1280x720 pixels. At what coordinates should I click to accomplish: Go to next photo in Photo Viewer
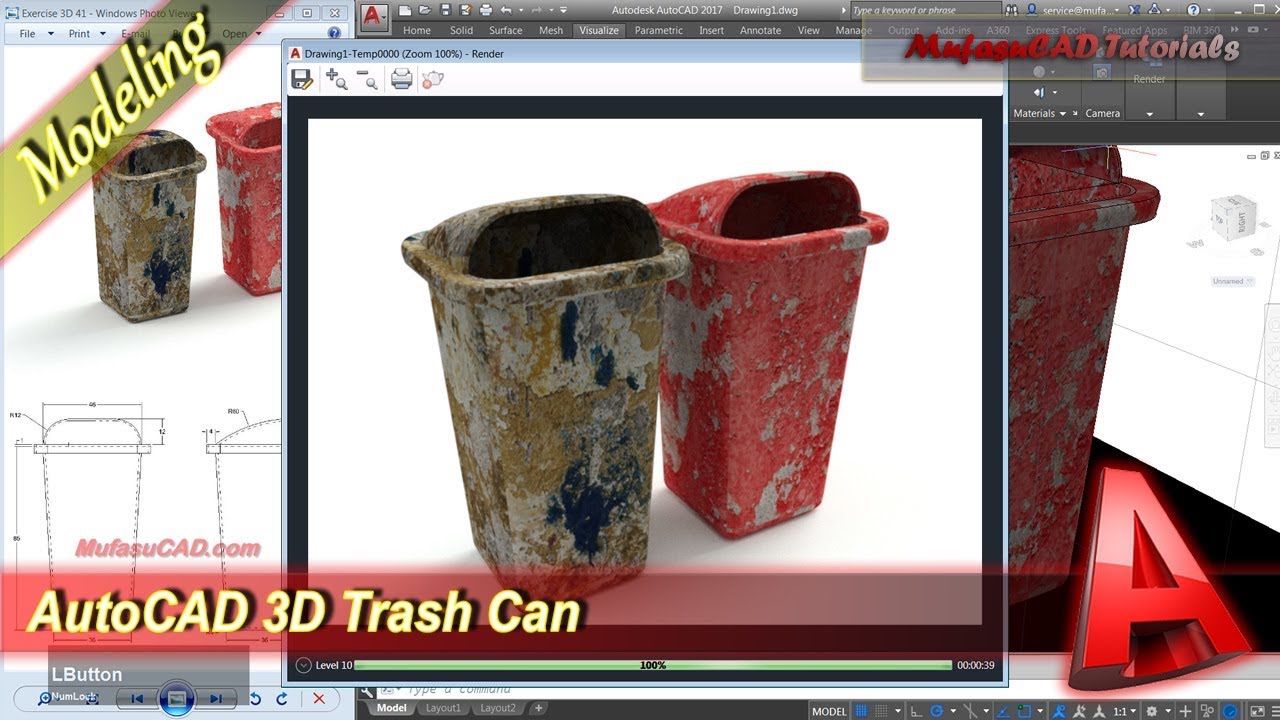coord(216,699)
